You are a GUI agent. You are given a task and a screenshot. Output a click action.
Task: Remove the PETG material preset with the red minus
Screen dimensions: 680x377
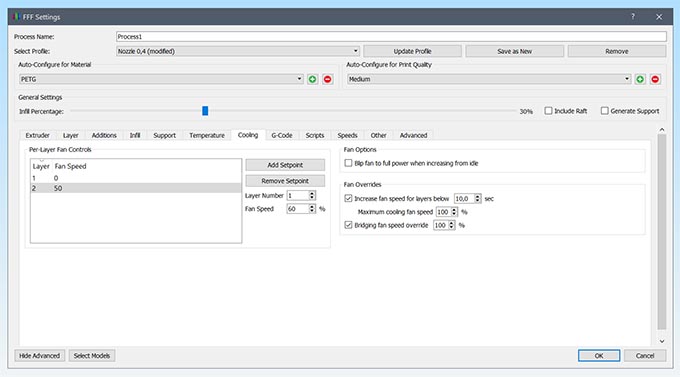(x=327, y=79)
